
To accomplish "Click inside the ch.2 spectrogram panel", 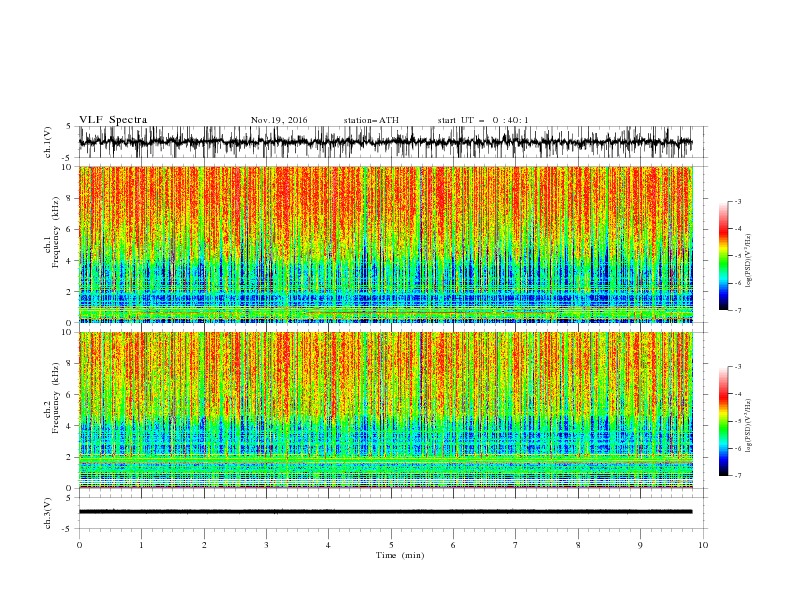I will pos(386,410).
